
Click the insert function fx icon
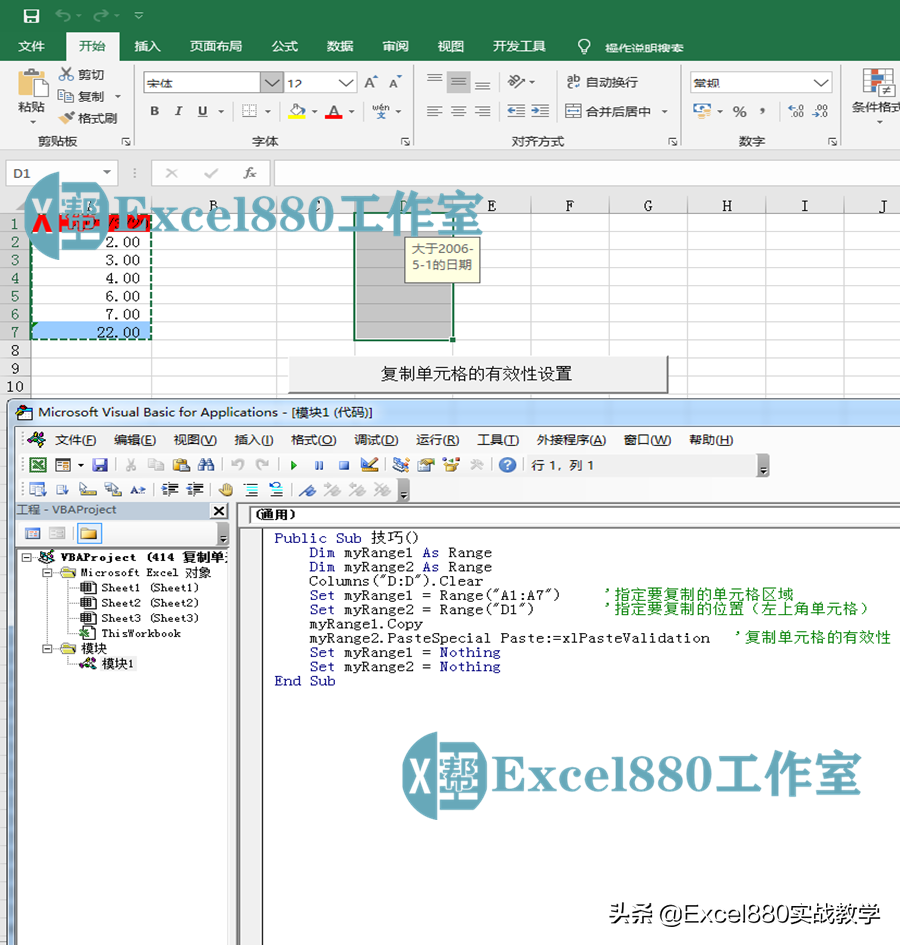tap(250, 174)
